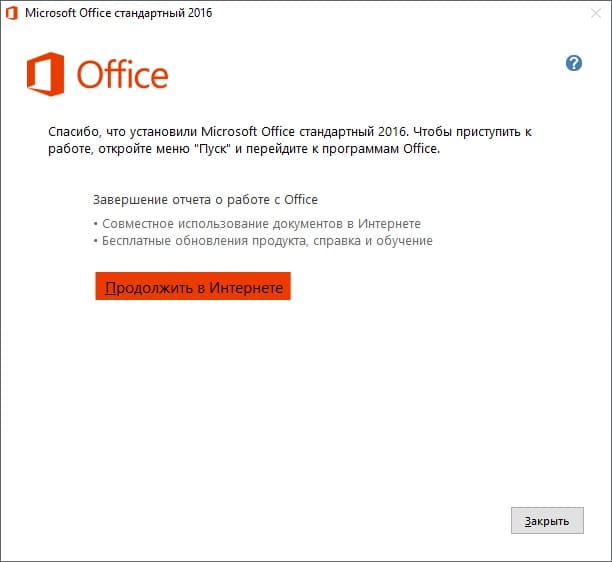Click the underlined П in the Продолжить button
The width and height of the screenshot is (612, 562).
coord(110,288)
